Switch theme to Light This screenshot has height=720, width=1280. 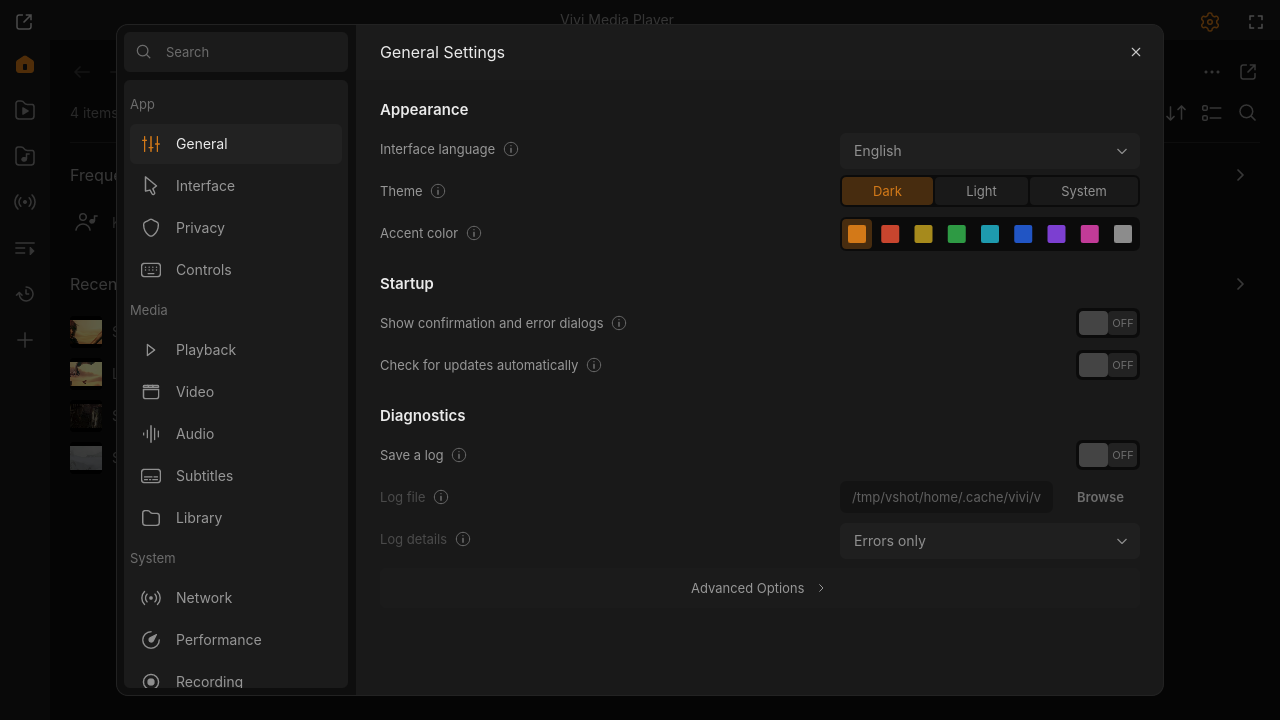(x=981, y=191)
